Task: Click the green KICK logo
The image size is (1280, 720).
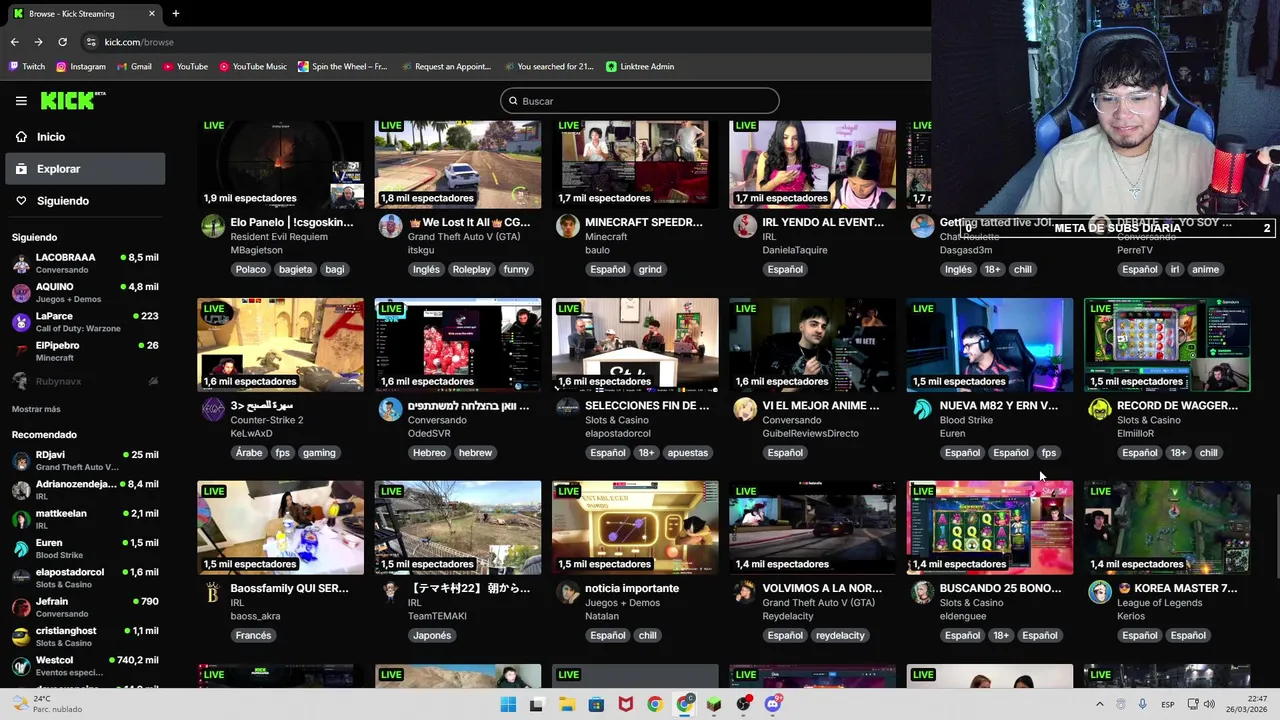Action: click(x=72, y=100)
